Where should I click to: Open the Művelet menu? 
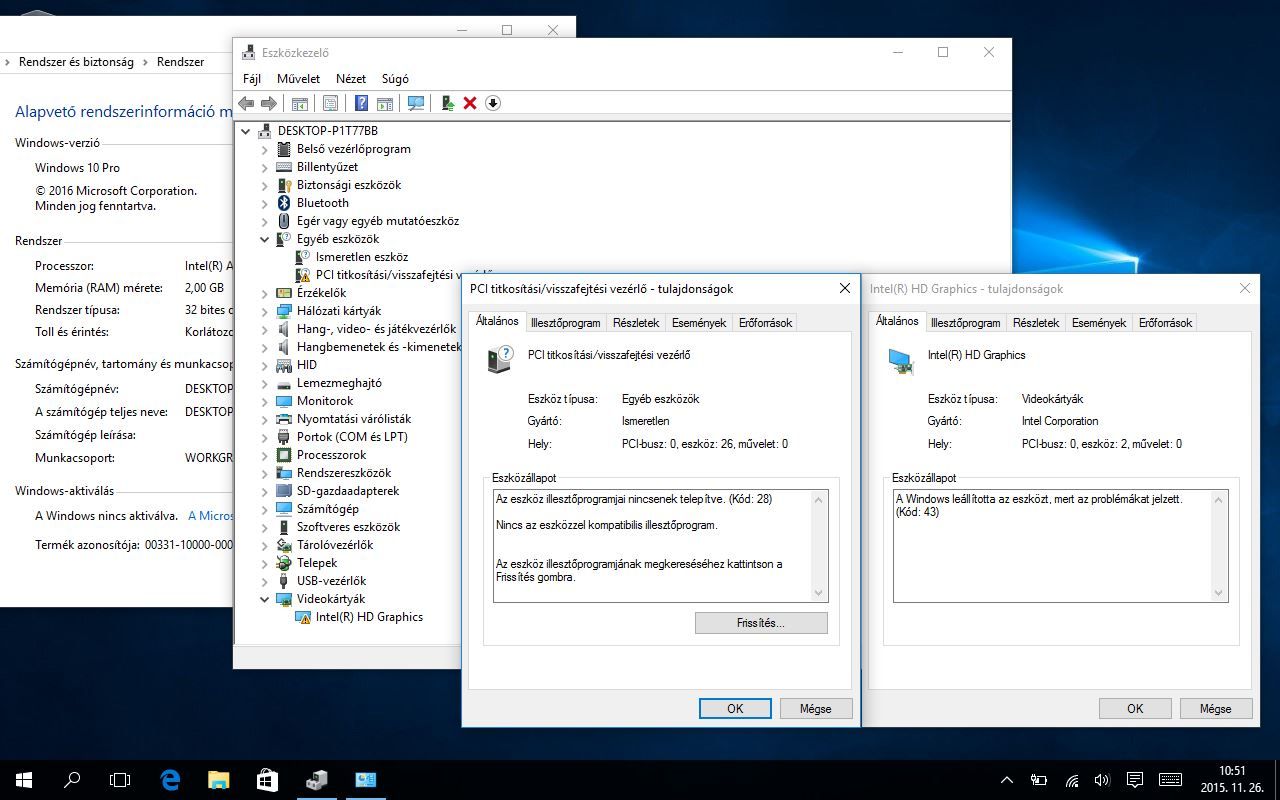click(298, 78)
